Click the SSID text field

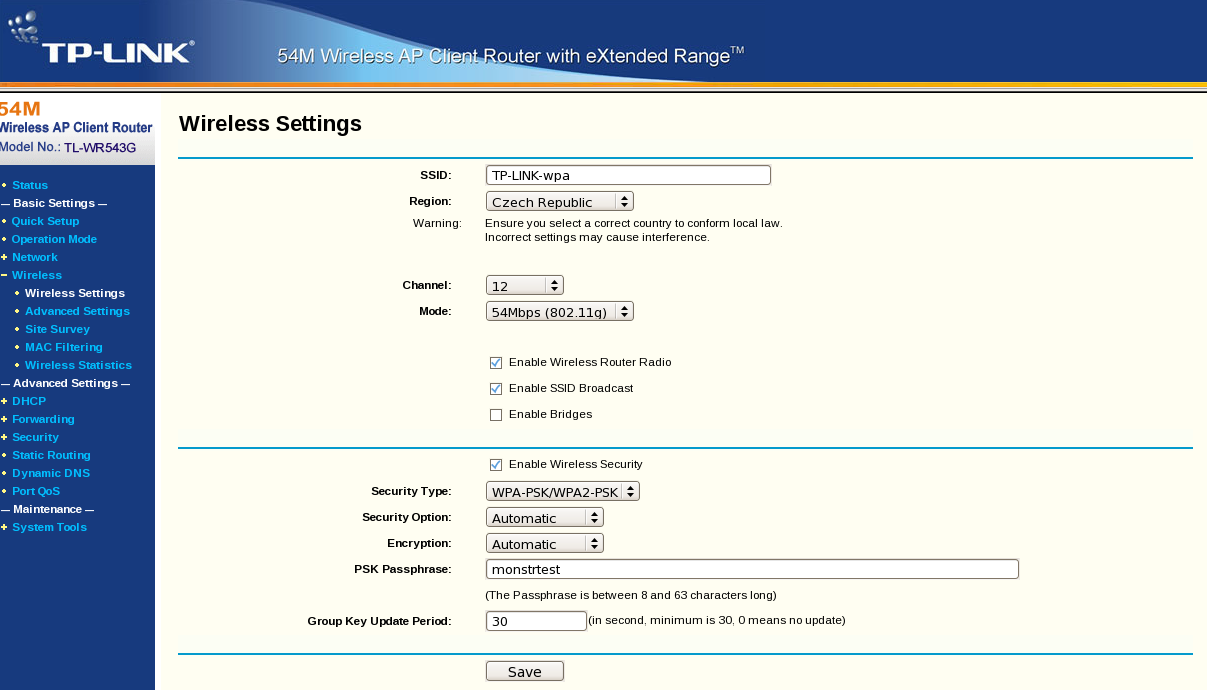coord(628,175)
